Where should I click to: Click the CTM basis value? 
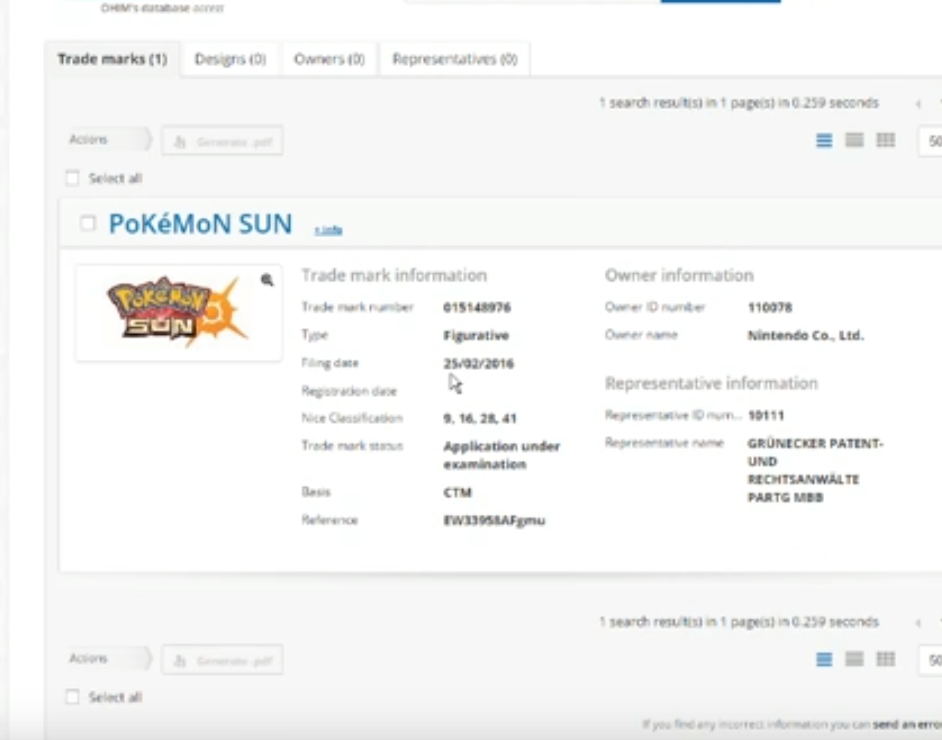[x=457, y=493]
